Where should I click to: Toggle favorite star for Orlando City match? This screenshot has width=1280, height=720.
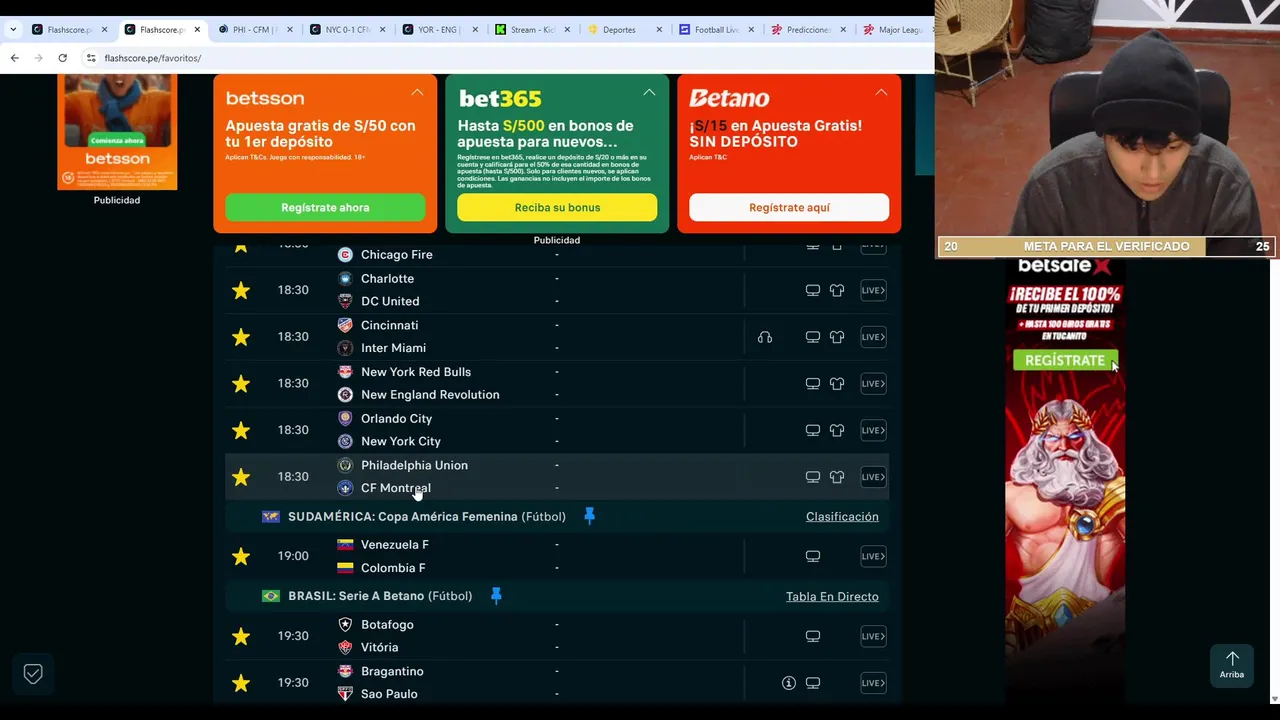[x=241, y=430]
